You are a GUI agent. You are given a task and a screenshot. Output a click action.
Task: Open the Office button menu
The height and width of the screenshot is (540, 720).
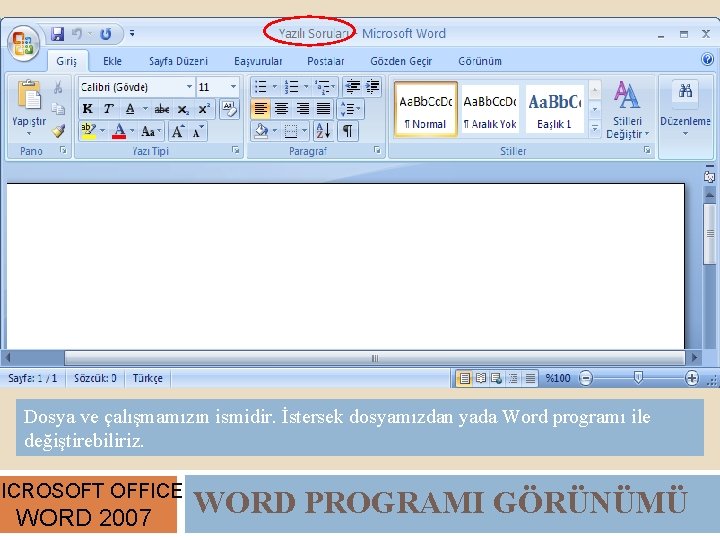tap(22, 43)
